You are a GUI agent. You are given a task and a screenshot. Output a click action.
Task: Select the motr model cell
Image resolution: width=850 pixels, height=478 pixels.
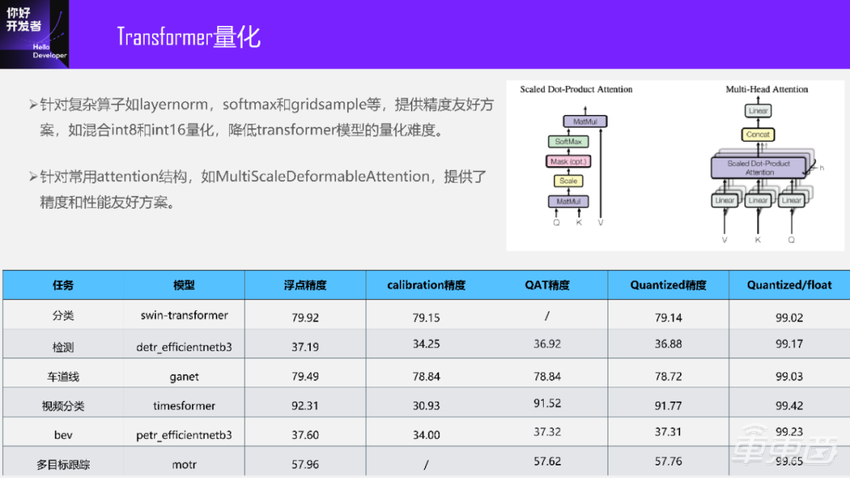pyautogui.click(x=184, y=464)
